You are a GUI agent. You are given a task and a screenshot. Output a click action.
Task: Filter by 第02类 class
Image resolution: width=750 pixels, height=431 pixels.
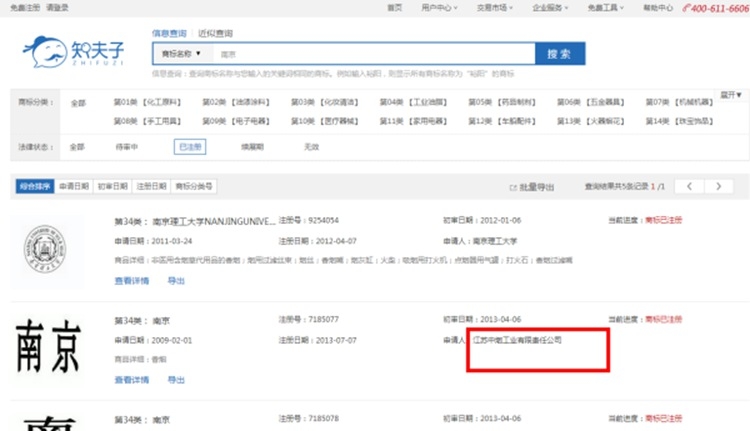coord(236,102)
